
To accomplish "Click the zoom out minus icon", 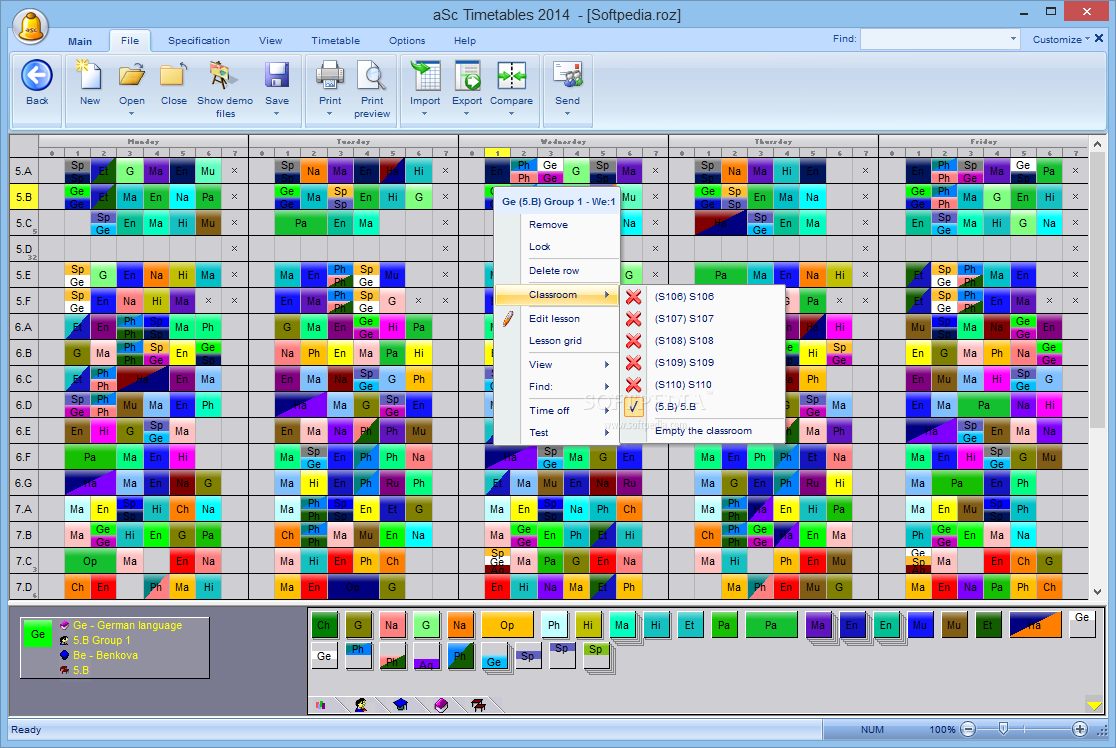I will tap(968, 729).
